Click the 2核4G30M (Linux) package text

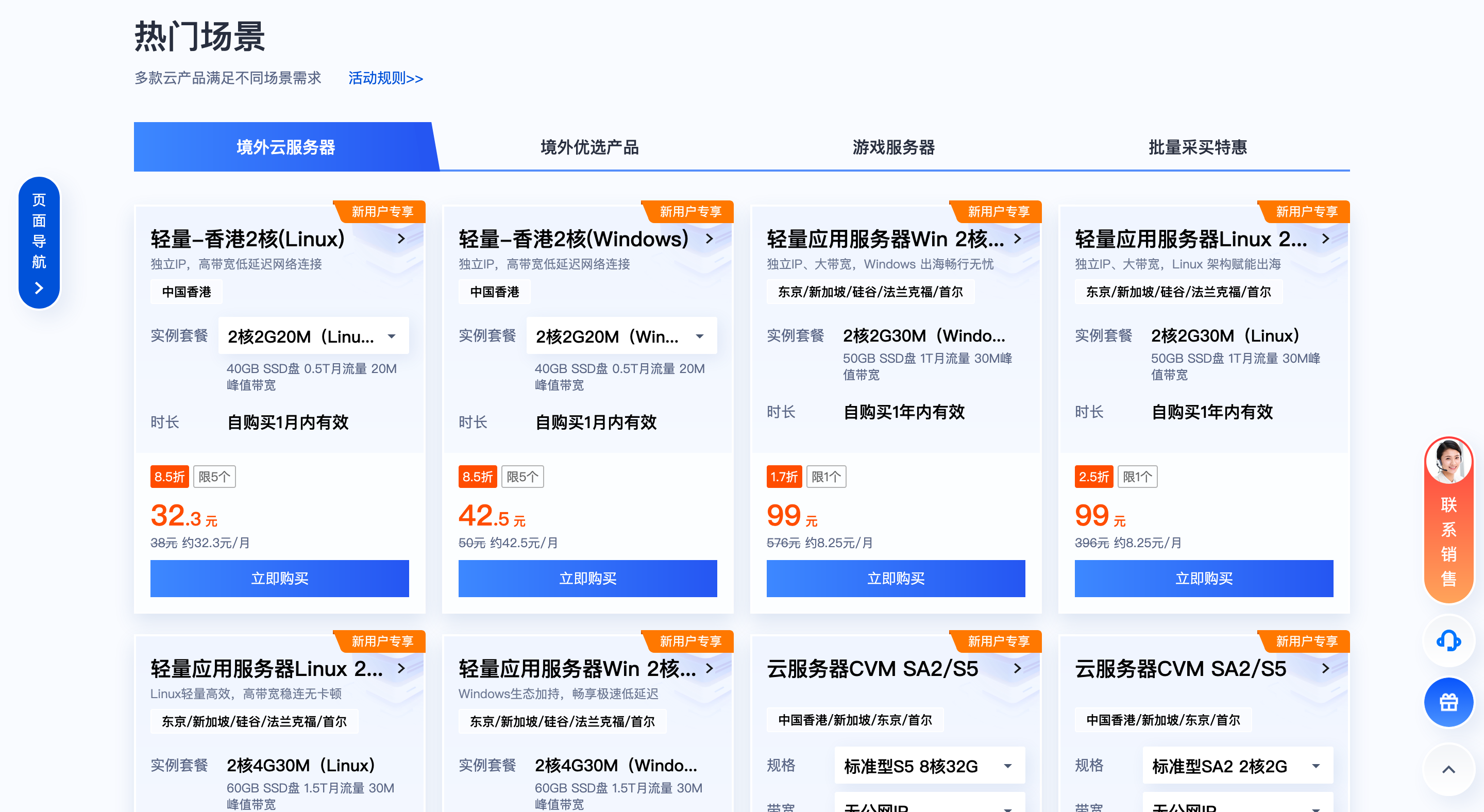(301, 765)
